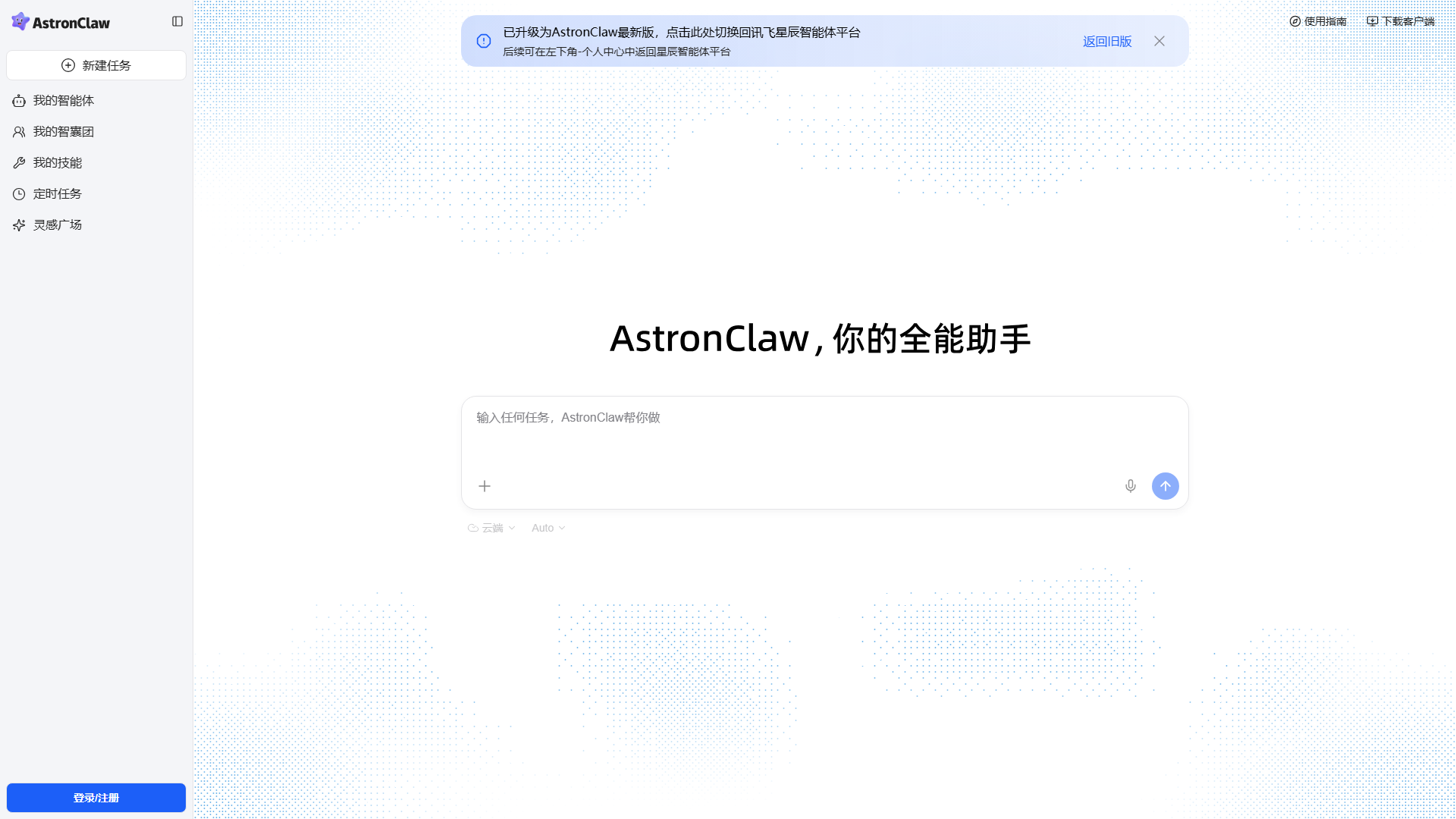Click the send arrow button
The image size is (1456, 819).
1166,486
